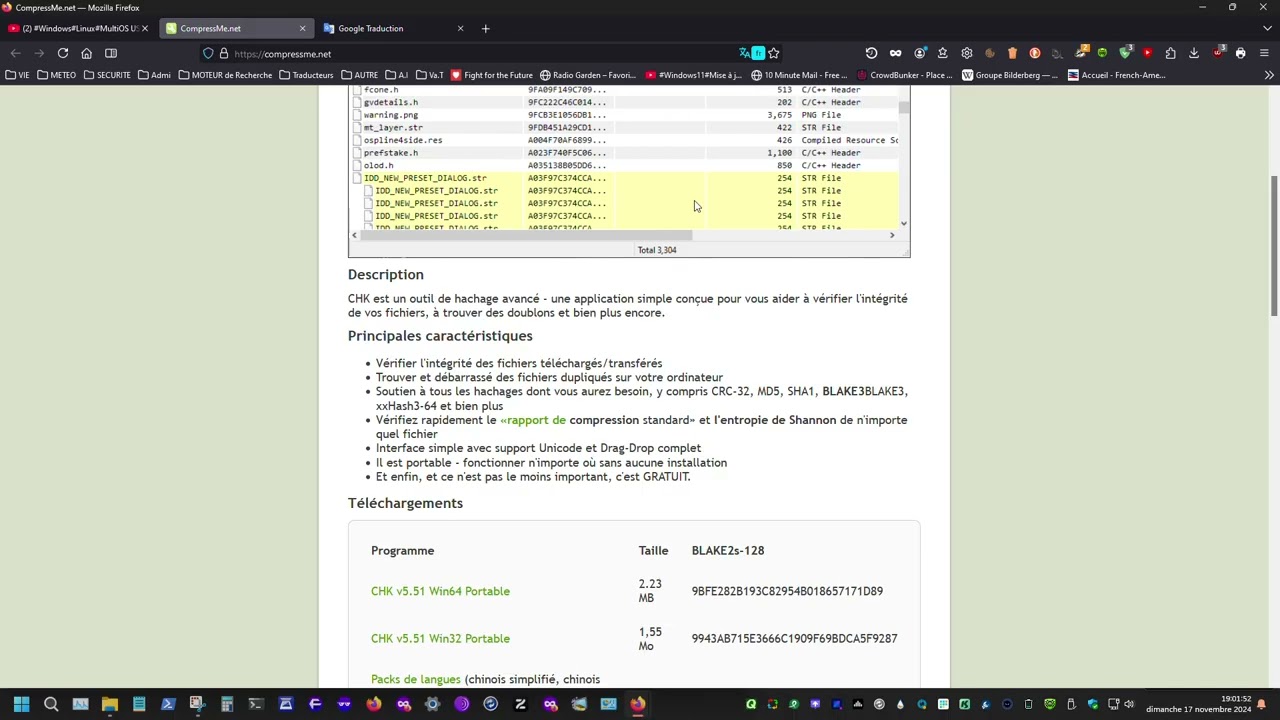Open the Radio Garden bookmark
The image size is (1280, 720).
click(588, 75)
